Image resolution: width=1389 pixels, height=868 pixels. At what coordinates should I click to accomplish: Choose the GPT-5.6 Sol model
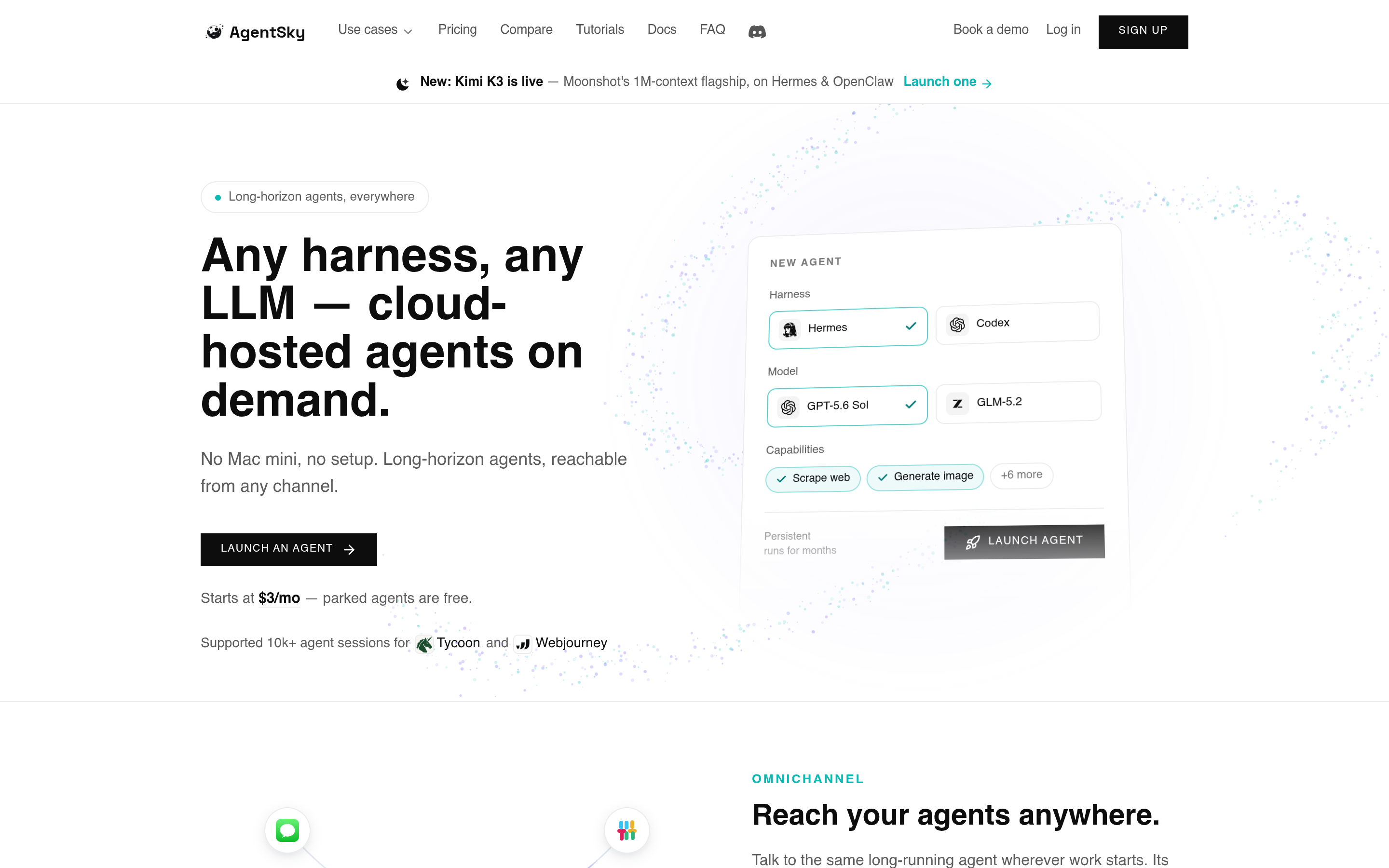tap(846, 406)
